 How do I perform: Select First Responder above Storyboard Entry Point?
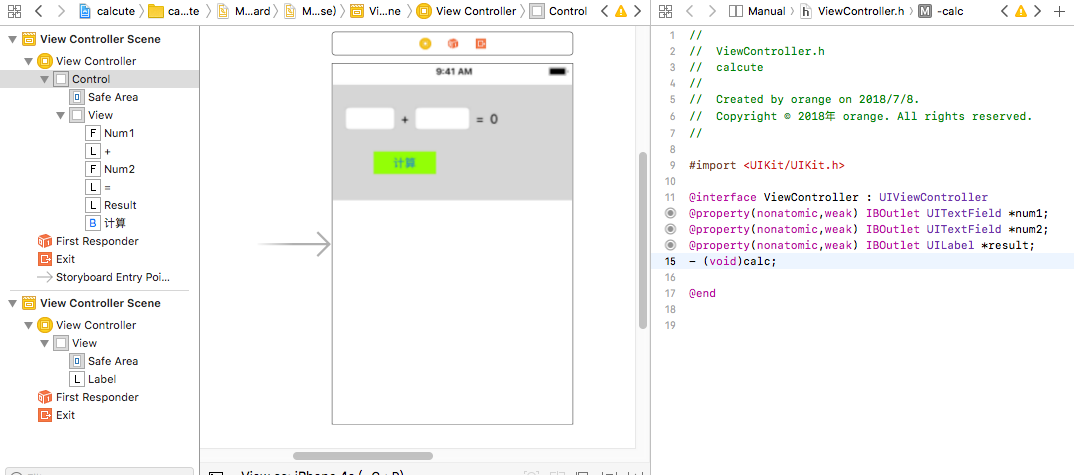(88, 241)
